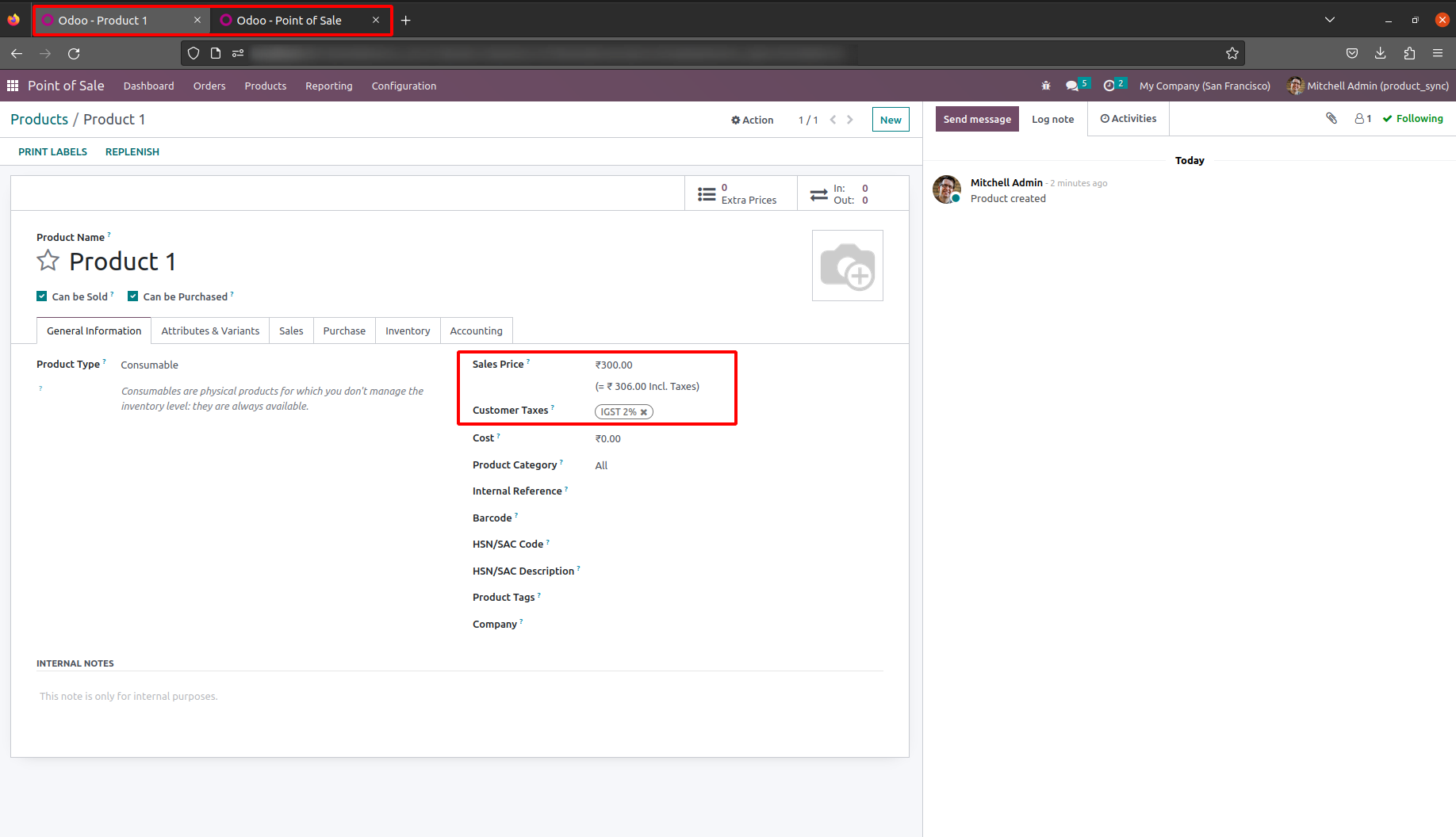Switch to Accounting tab
Image resolution: width=1456 pixels, height=837 pixels.
(x=477, y=331)
